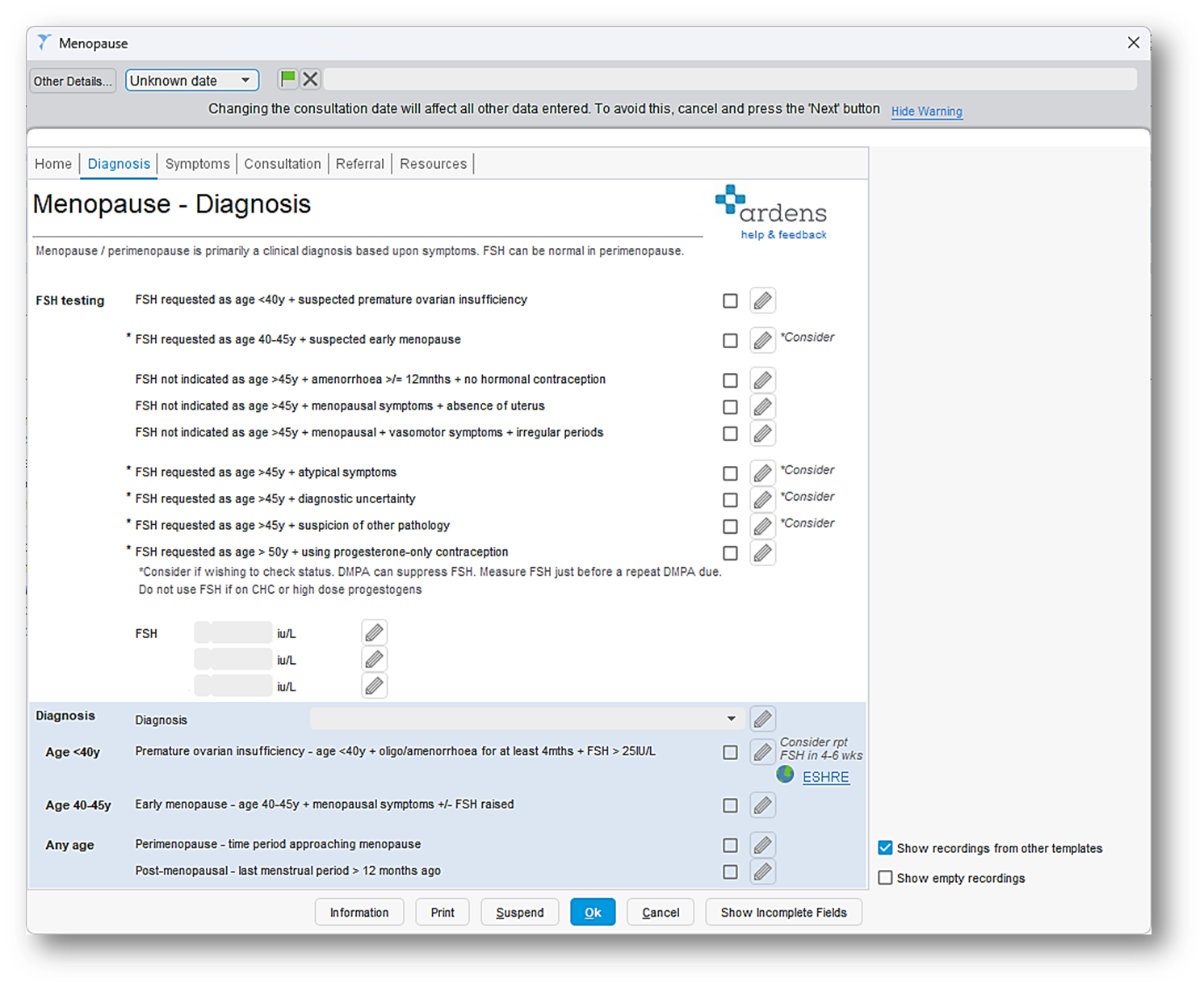Viewport: 1204px width, 987px height.
Task: Click the X icon beside the green flag
Action: pos(310,79)
